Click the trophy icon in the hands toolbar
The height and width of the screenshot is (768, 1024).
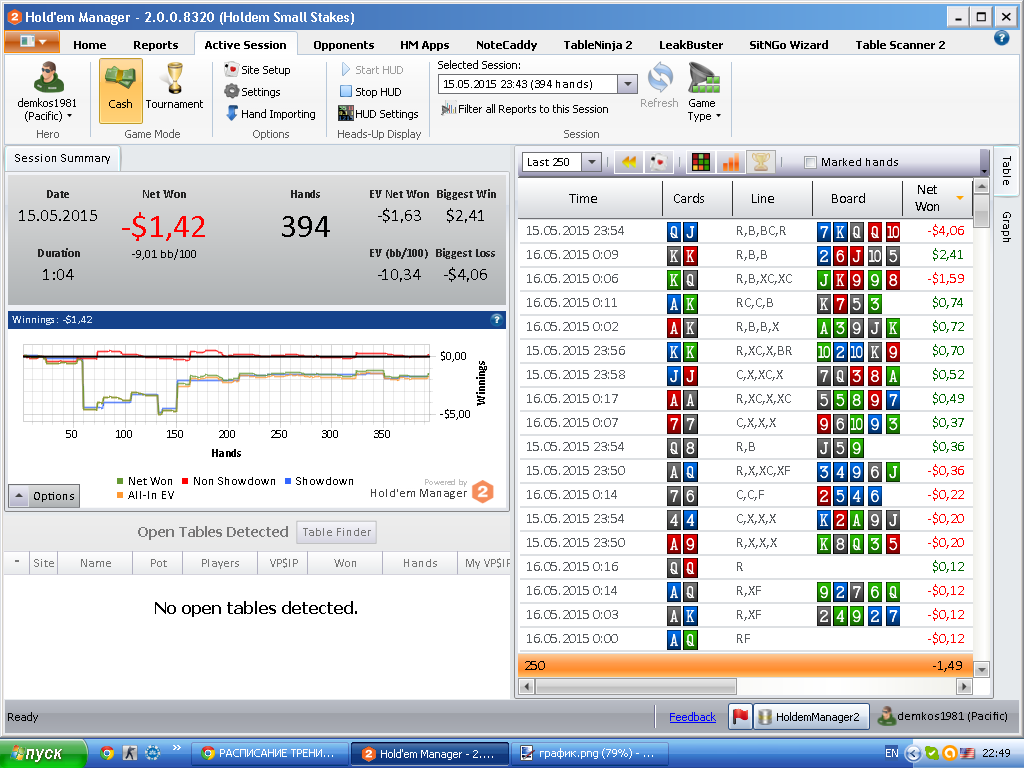760,162
